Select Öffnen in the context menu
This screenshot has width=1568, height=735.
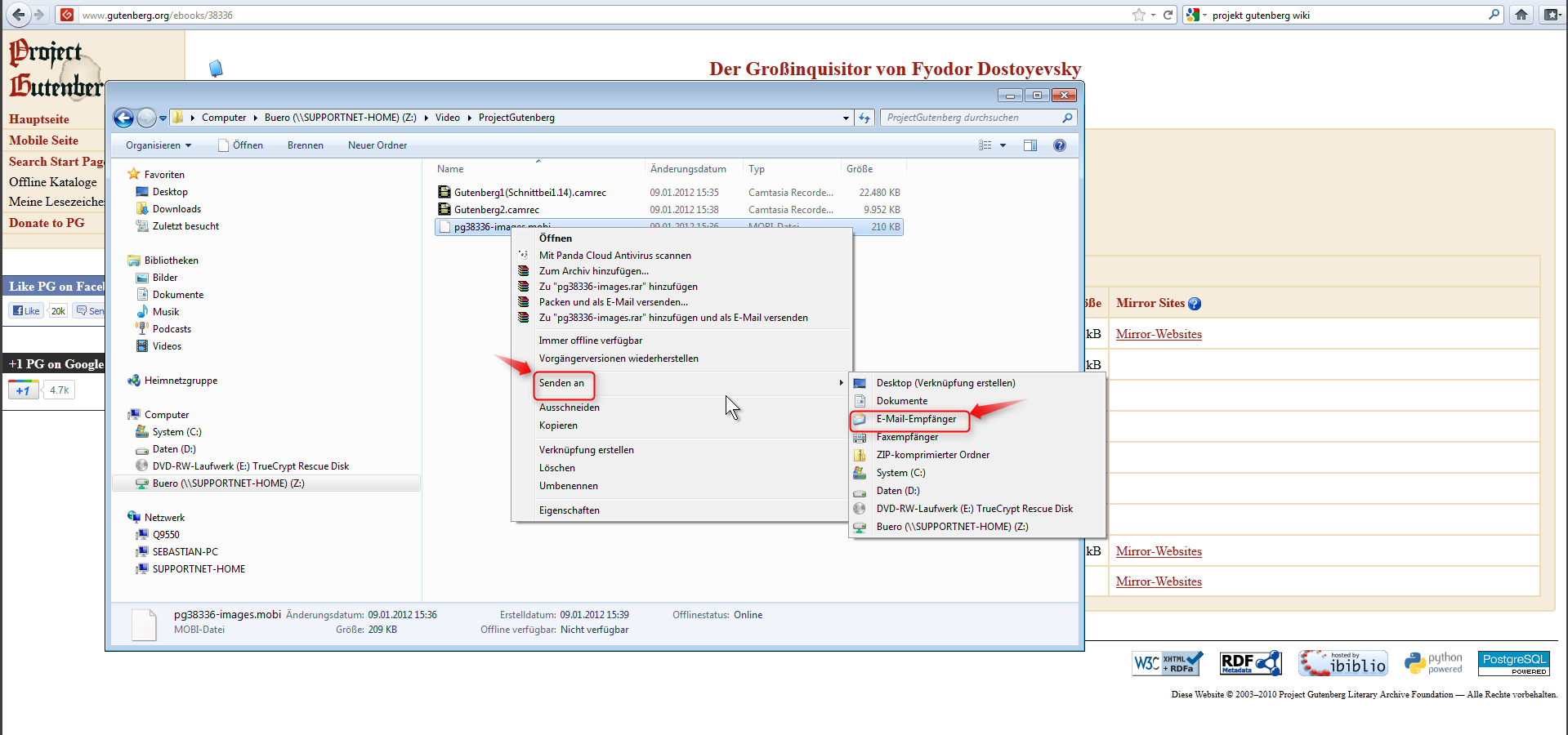pyautogui.click(x=556, y=238)
